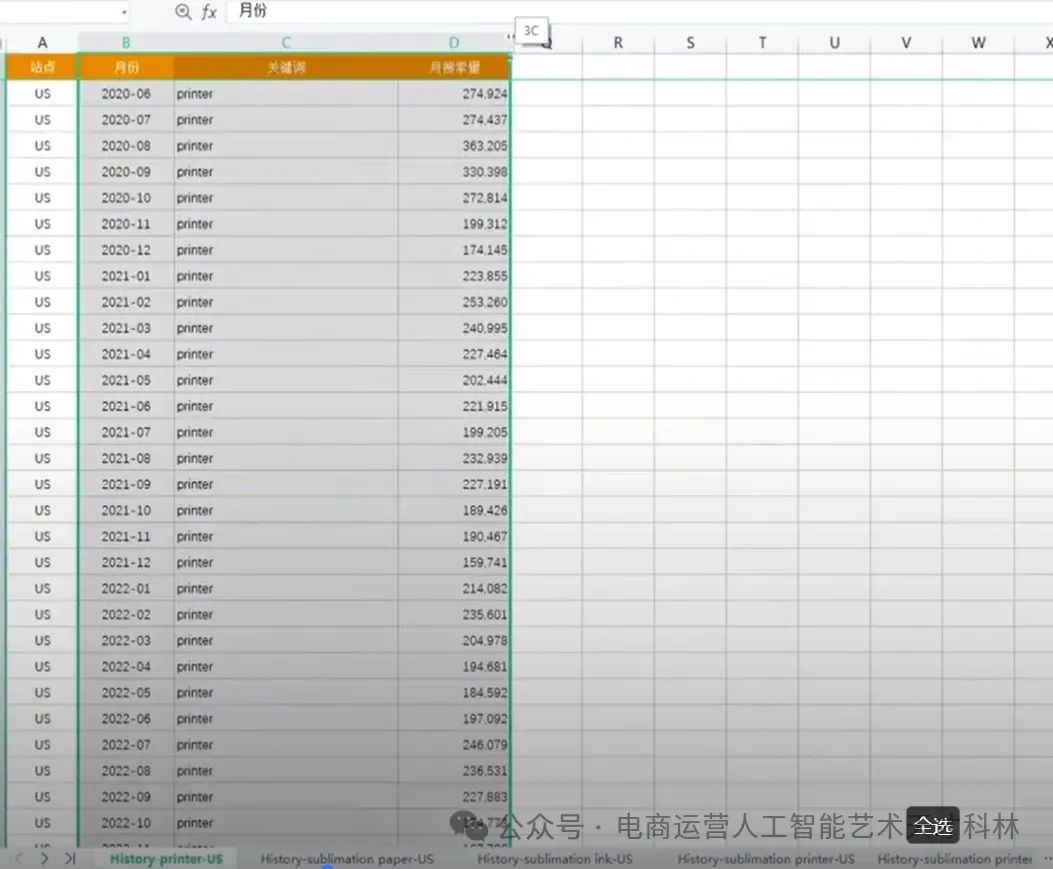This screenshot has height=869, width=1053.
Task: Select column header B
Action: (125, 43)
